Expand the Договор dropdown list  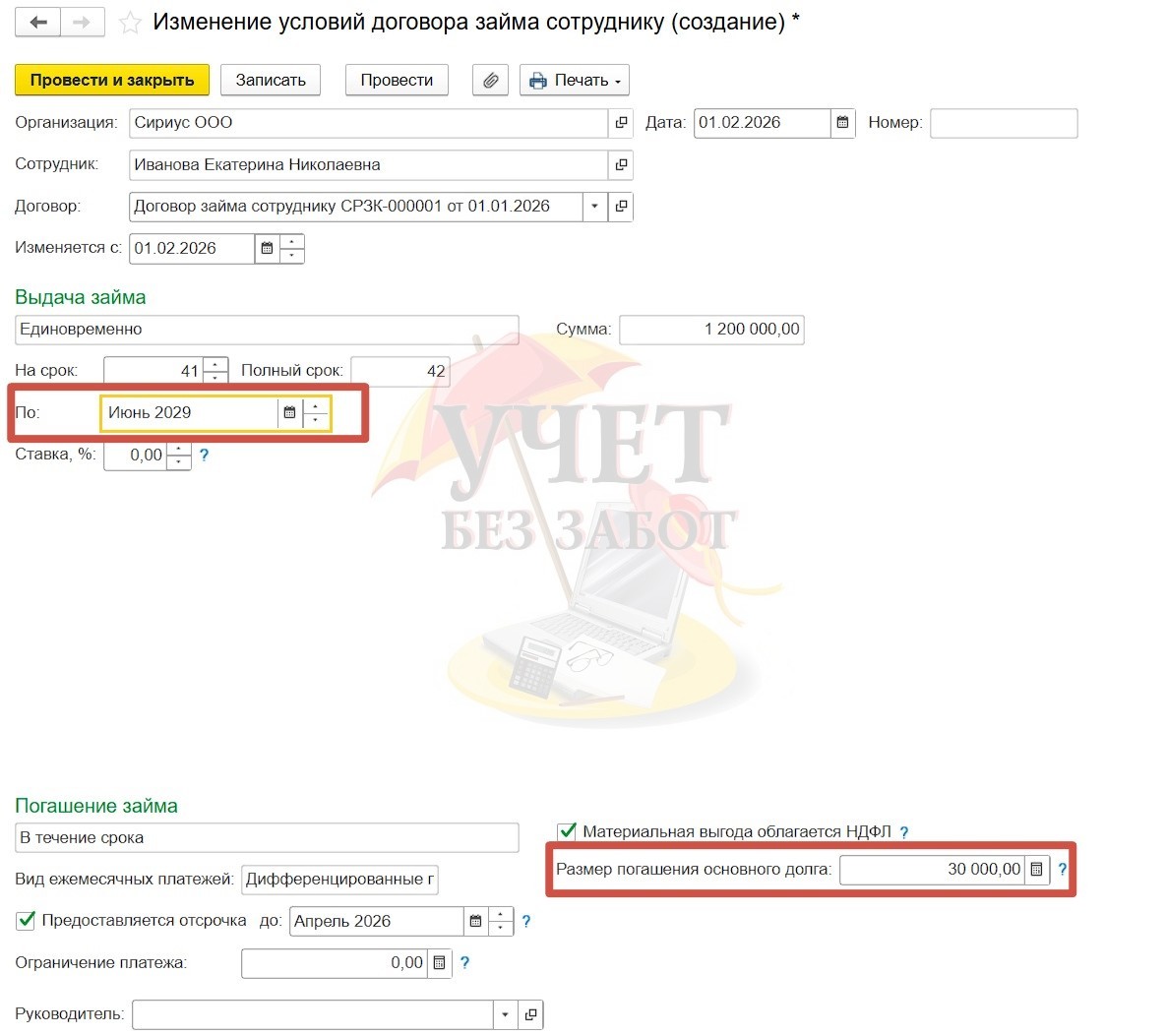[x=594, y=207]
